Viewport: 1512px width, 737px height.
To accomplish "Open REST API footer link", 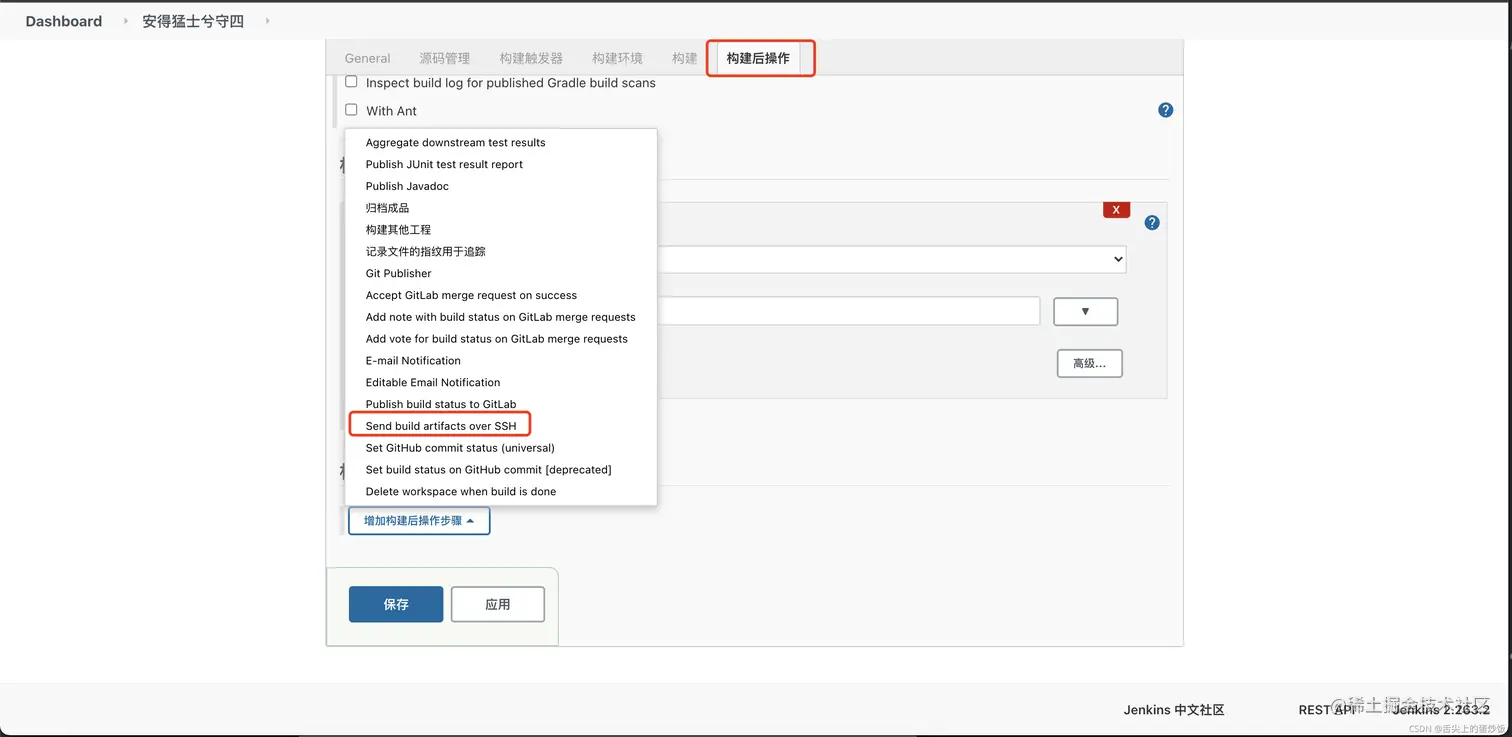I will coord(1327,710).
